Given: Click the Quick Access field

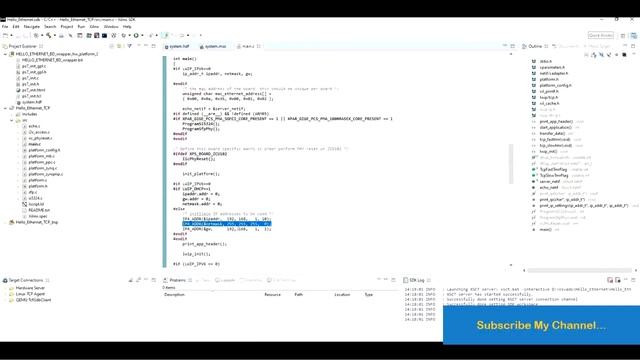Looking at the screenshot, I should point(601,36).
